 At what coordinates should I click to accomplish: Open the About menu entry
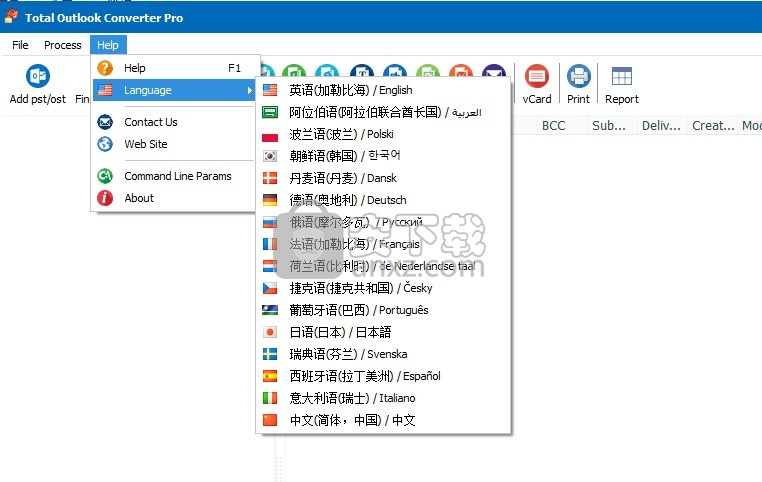click(173, 198)
